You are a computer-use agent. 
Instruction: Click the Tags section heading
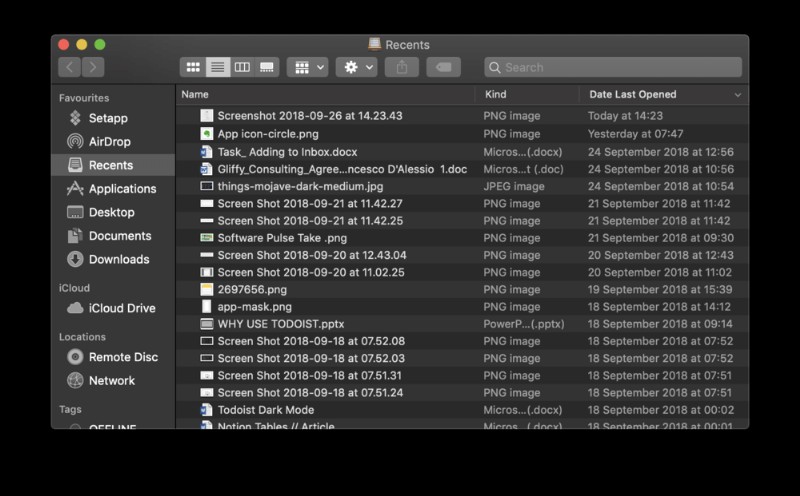(x=70, y=409)
